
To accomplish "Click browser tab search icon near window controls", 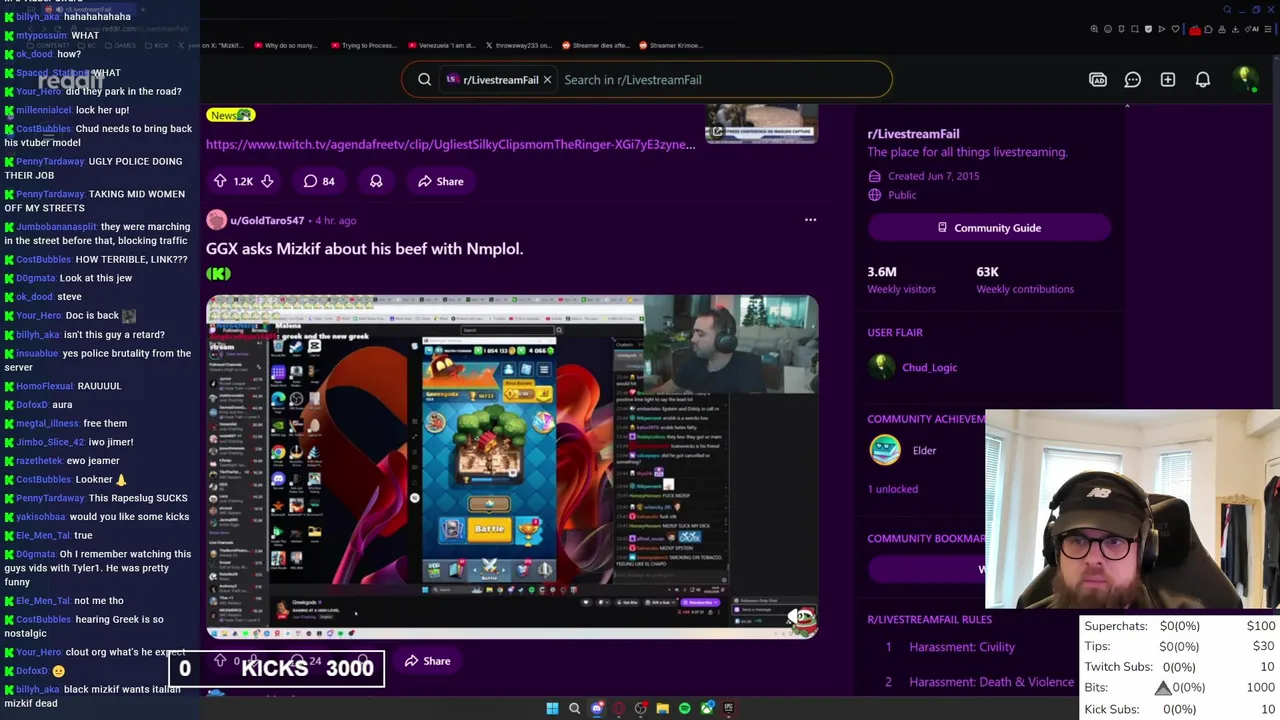I will tap(1227, 10).
